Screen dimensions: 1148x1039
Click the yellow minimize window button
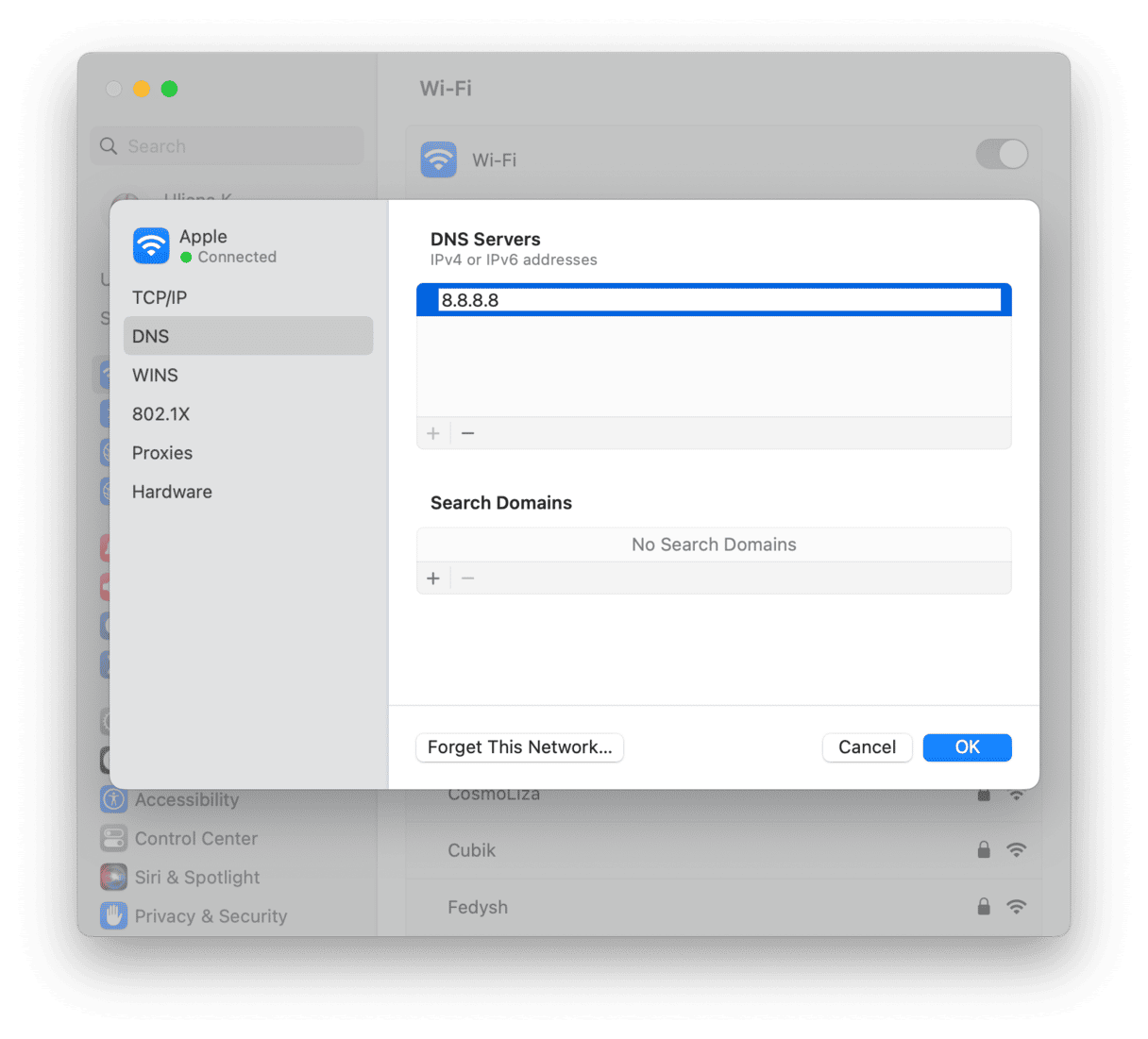pos(142,89)
